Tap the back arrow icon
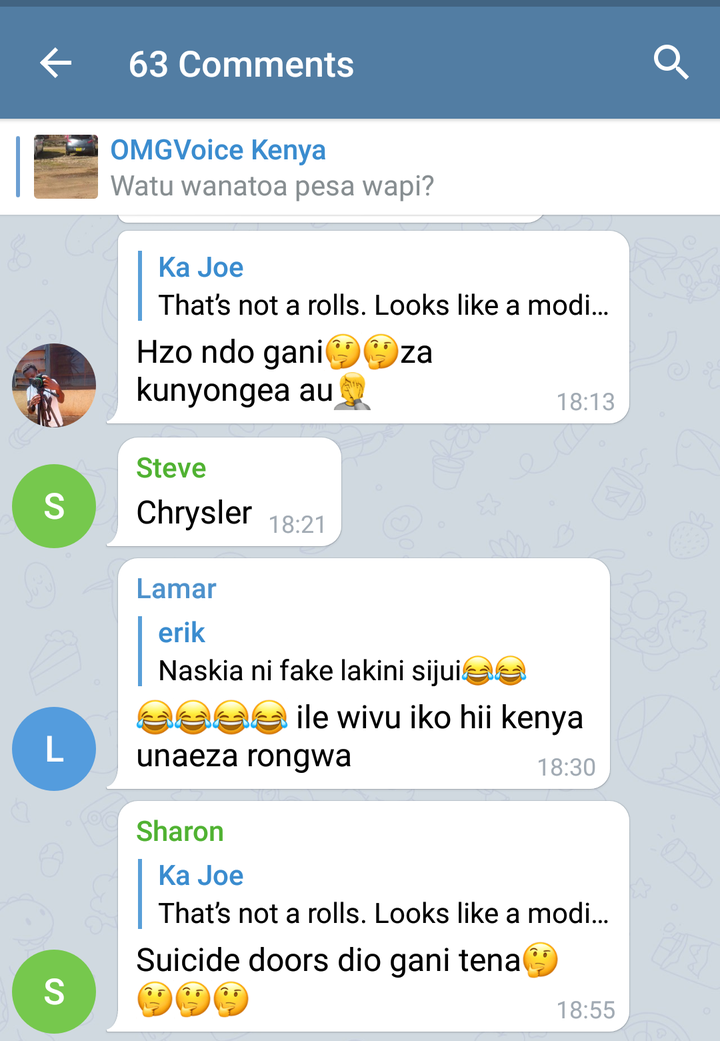Image resolution: width=720 pixels, height=1041 pixels. pos(55,64)
